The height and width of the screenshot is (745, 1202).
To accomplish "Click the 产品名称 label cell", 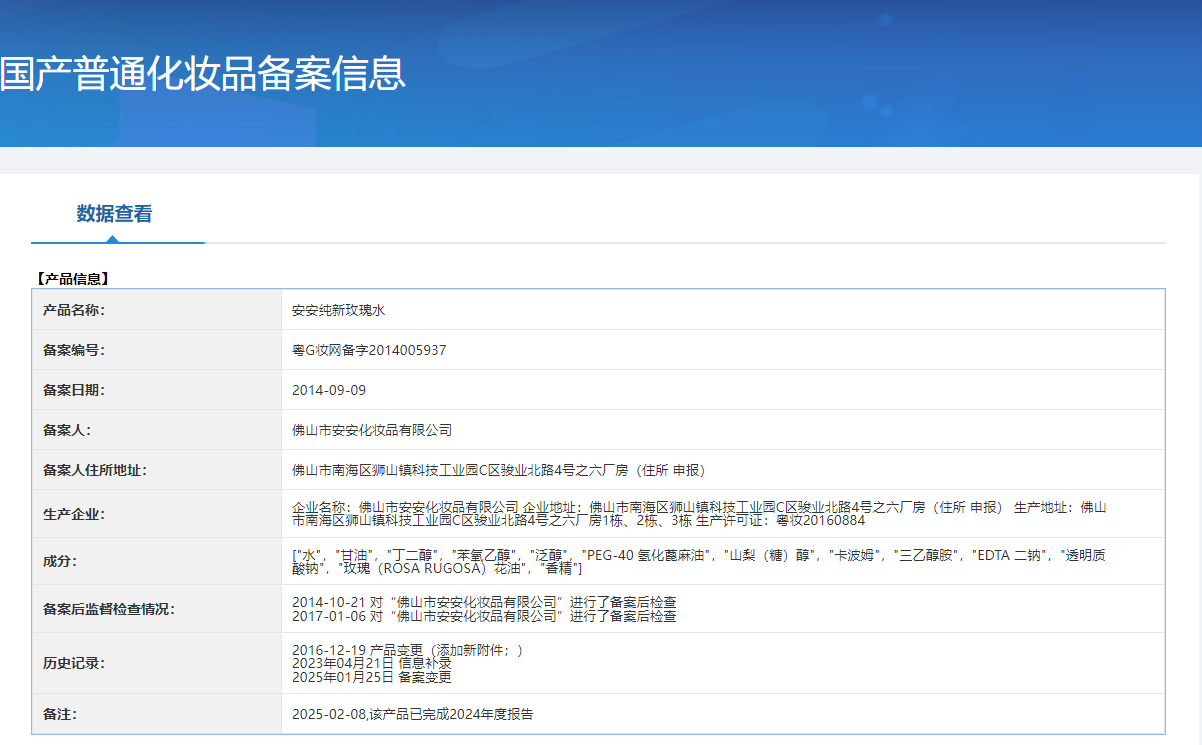I will (157, 310).
